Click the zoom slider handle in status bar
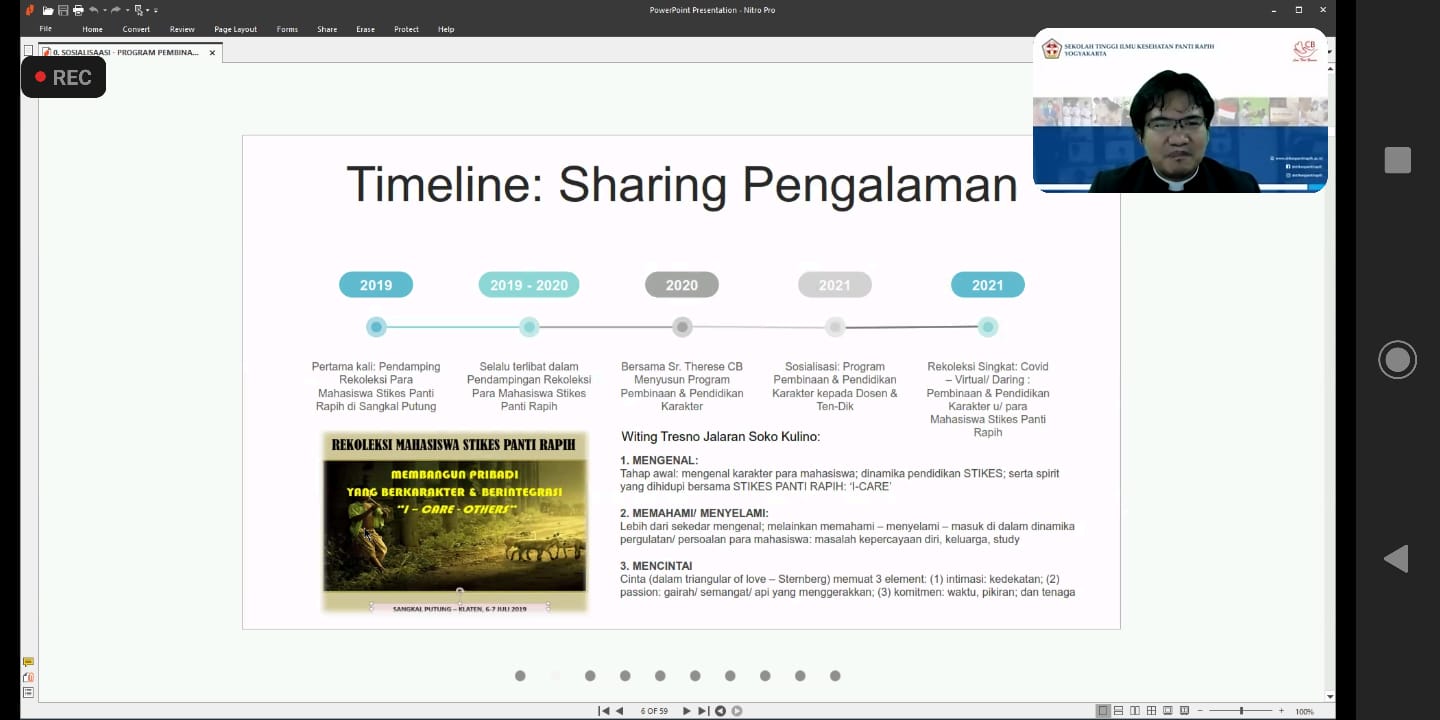 tap(1242, 711)
